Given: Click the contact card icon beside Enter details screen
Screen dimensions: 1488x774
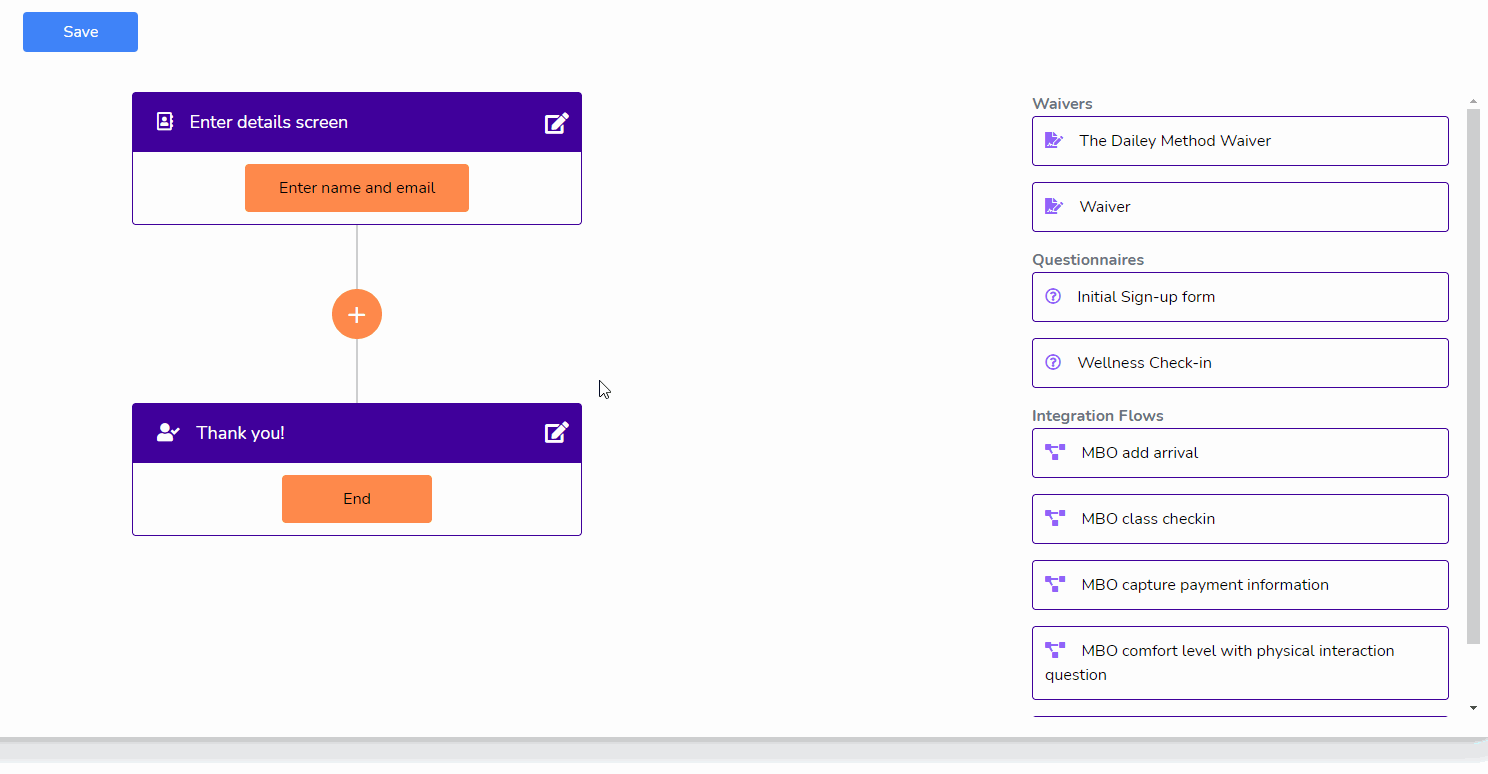Looking at the screenshot, I should (165, 122).
